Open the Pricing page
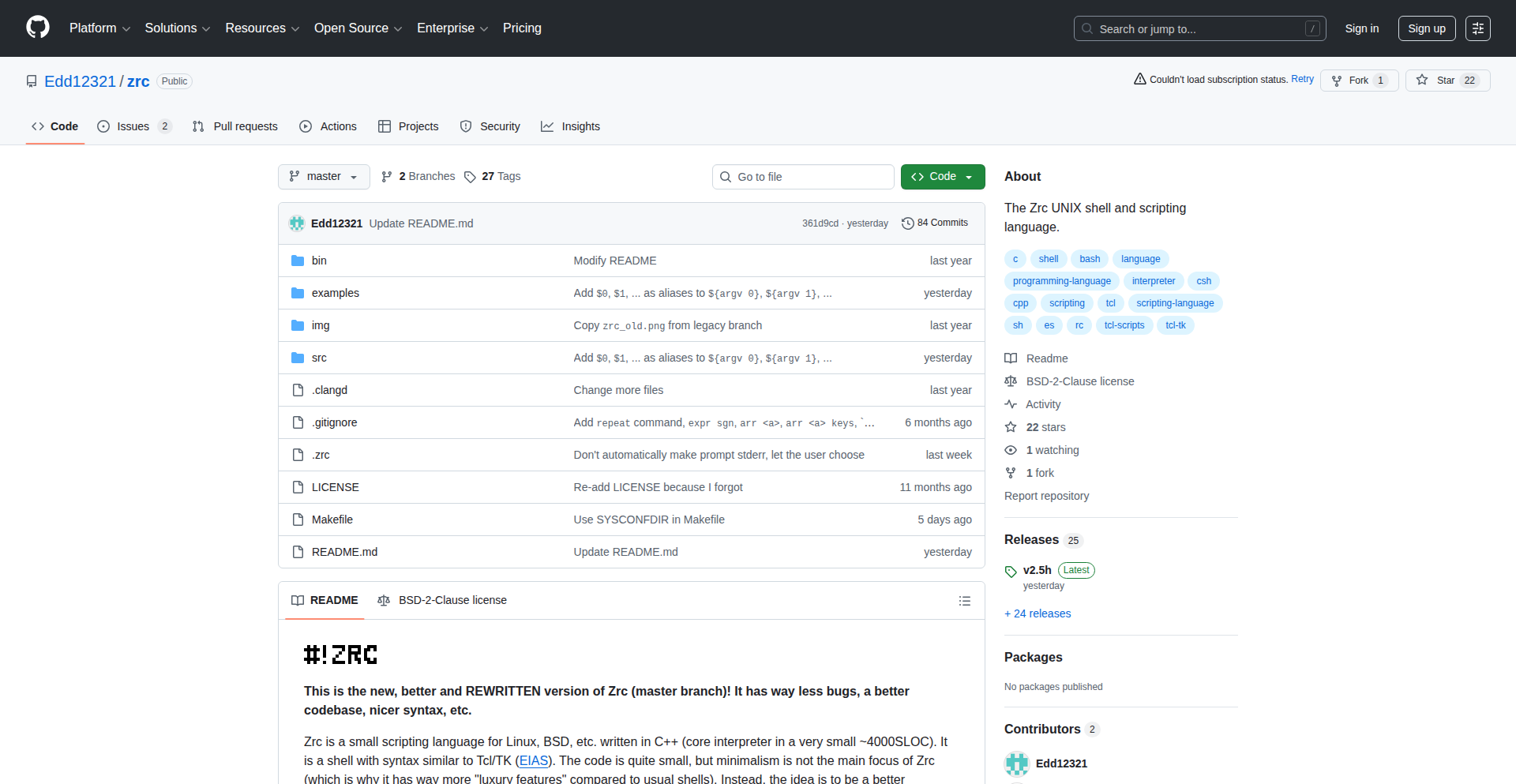This screenshot has width=1516, height=784. (522, 28)
